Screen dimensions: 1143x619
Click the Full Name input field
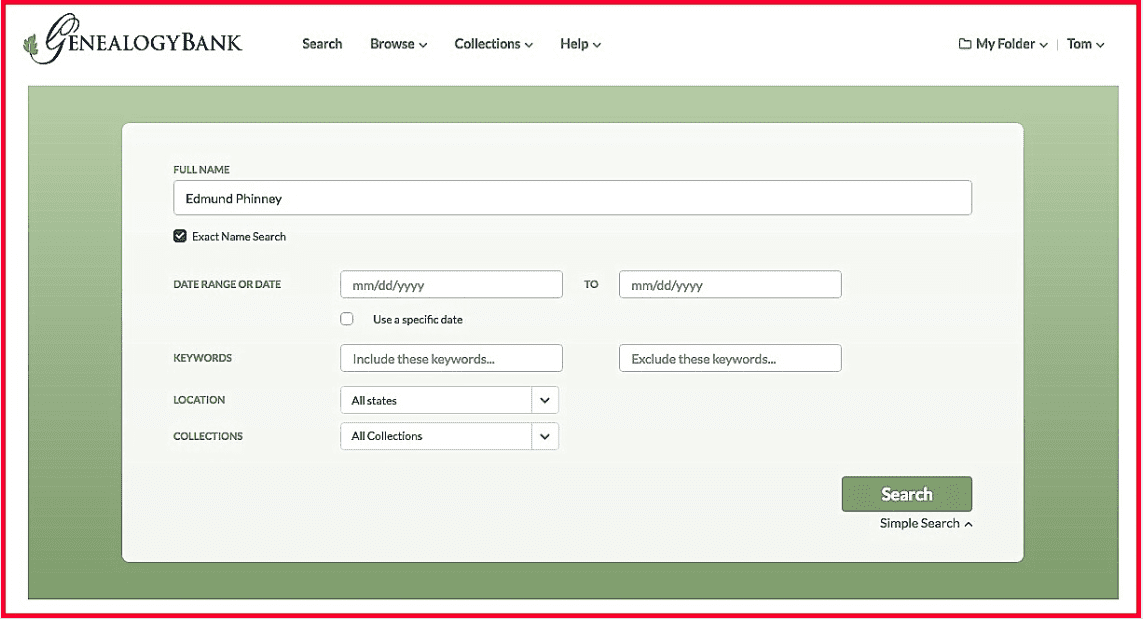(x=572, y=198)
